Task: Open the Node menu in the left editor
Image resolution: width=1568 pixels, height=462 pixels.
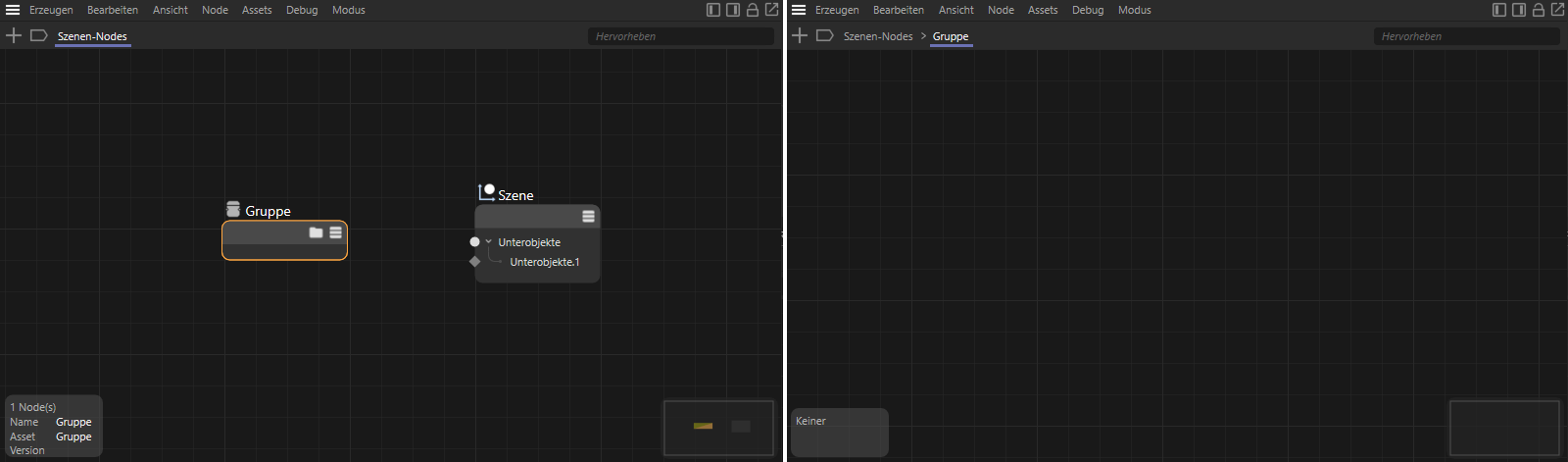Action: pos(215,10)
